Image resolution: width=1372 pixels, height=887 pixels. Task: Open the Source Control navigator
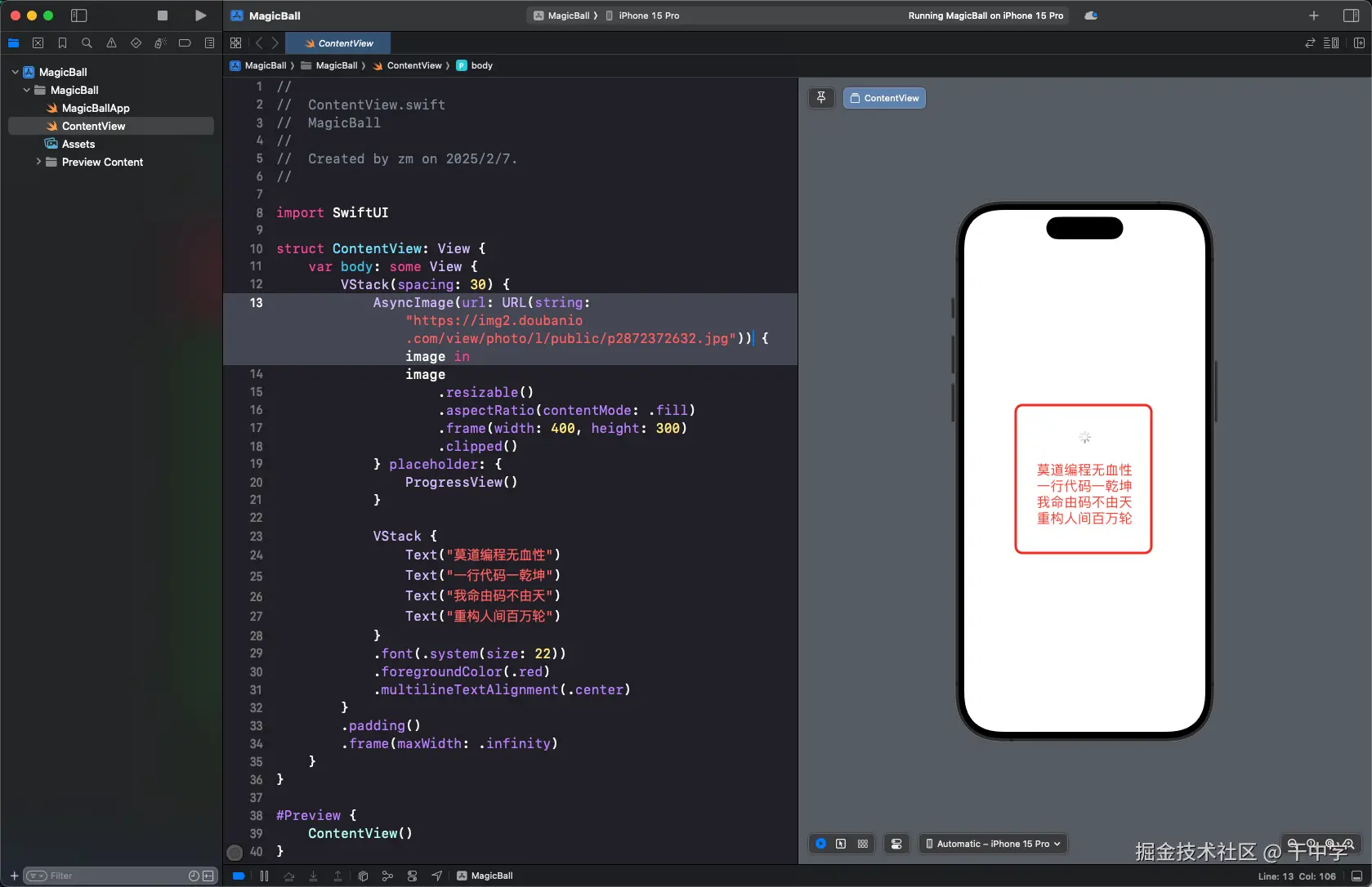pyautogui.click(x=38, y=43)
